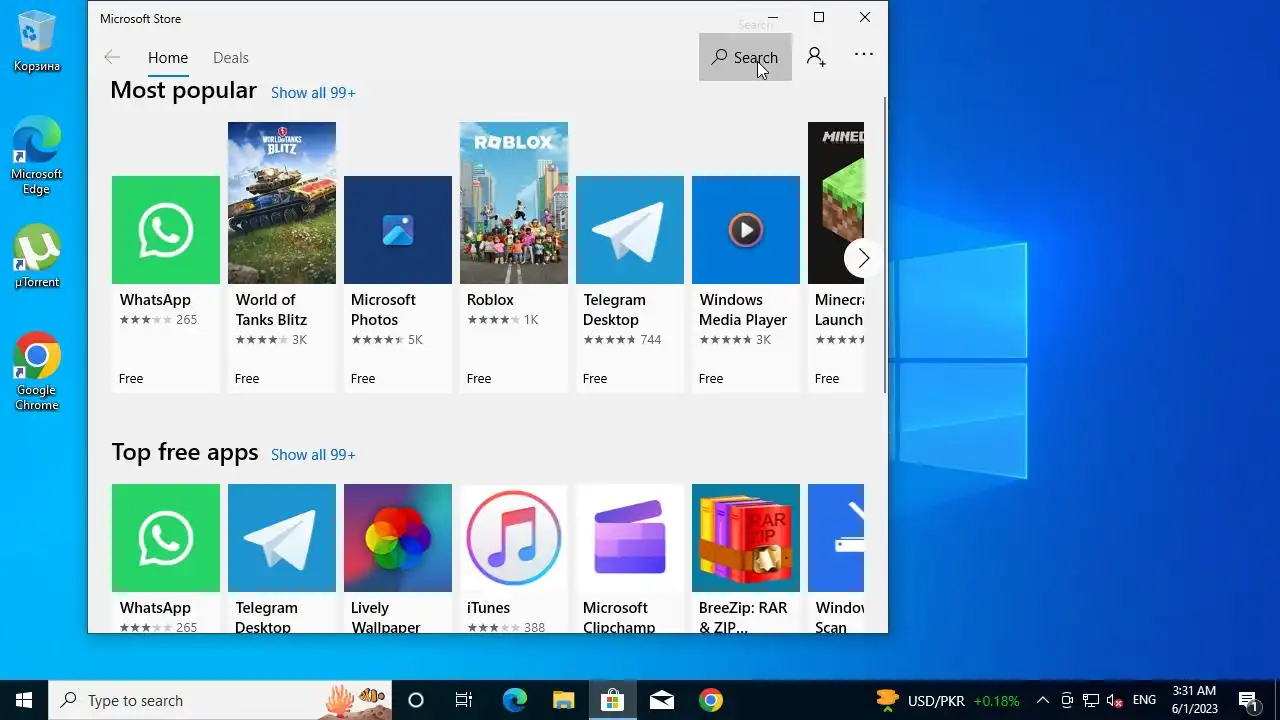
Task: Open the notification center icon
Action: 1248,700
